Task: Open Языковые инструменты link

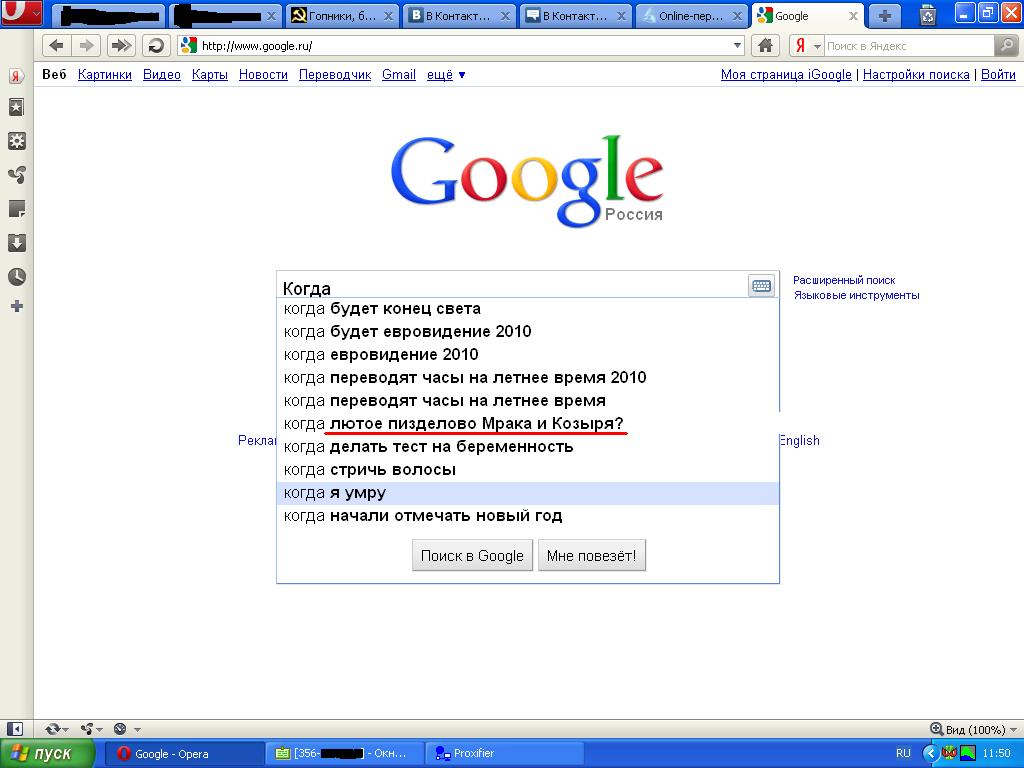Action: coord(856,295)
